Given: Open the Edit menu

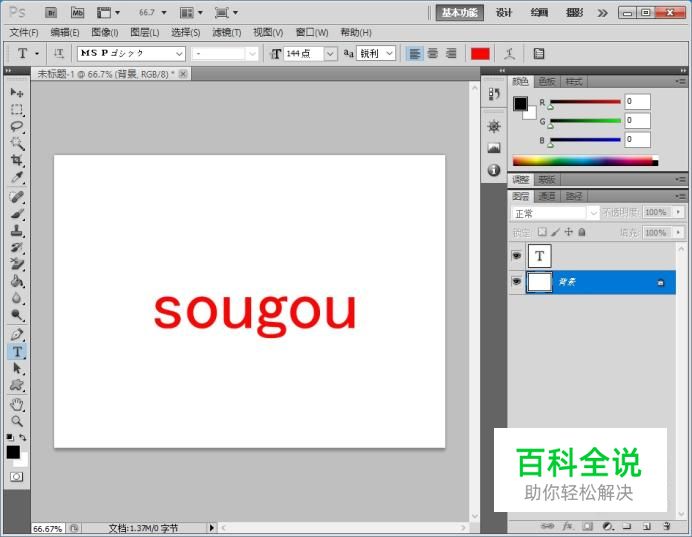Looking at the screenshot, I should (x=64, y=33).
